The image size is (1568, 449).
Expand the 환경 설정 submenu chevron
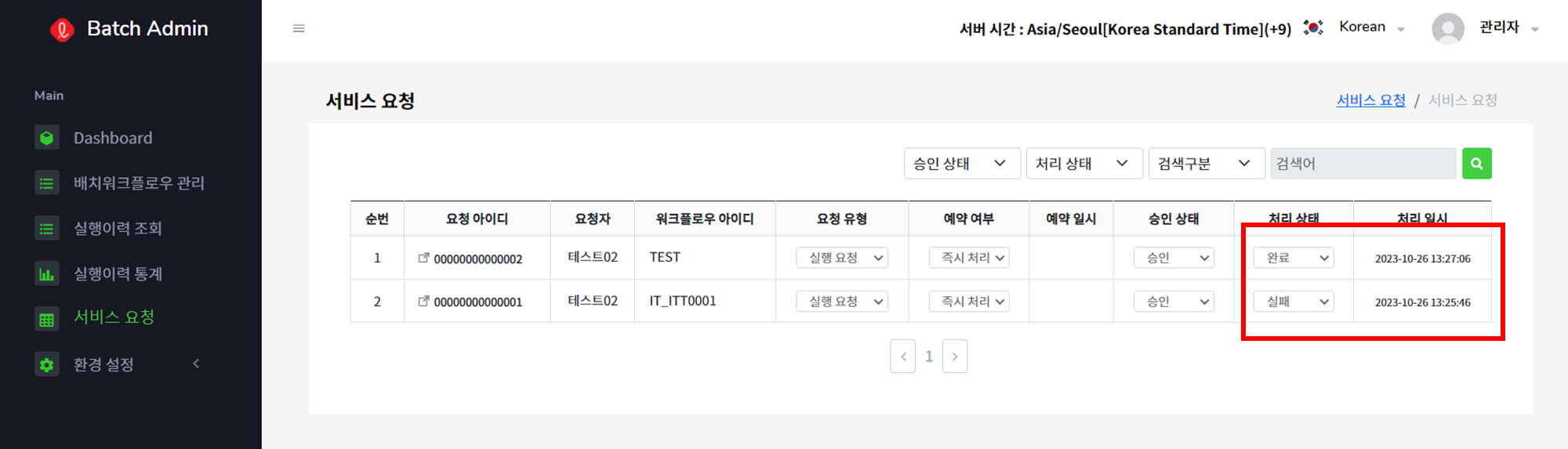point(196,364)
